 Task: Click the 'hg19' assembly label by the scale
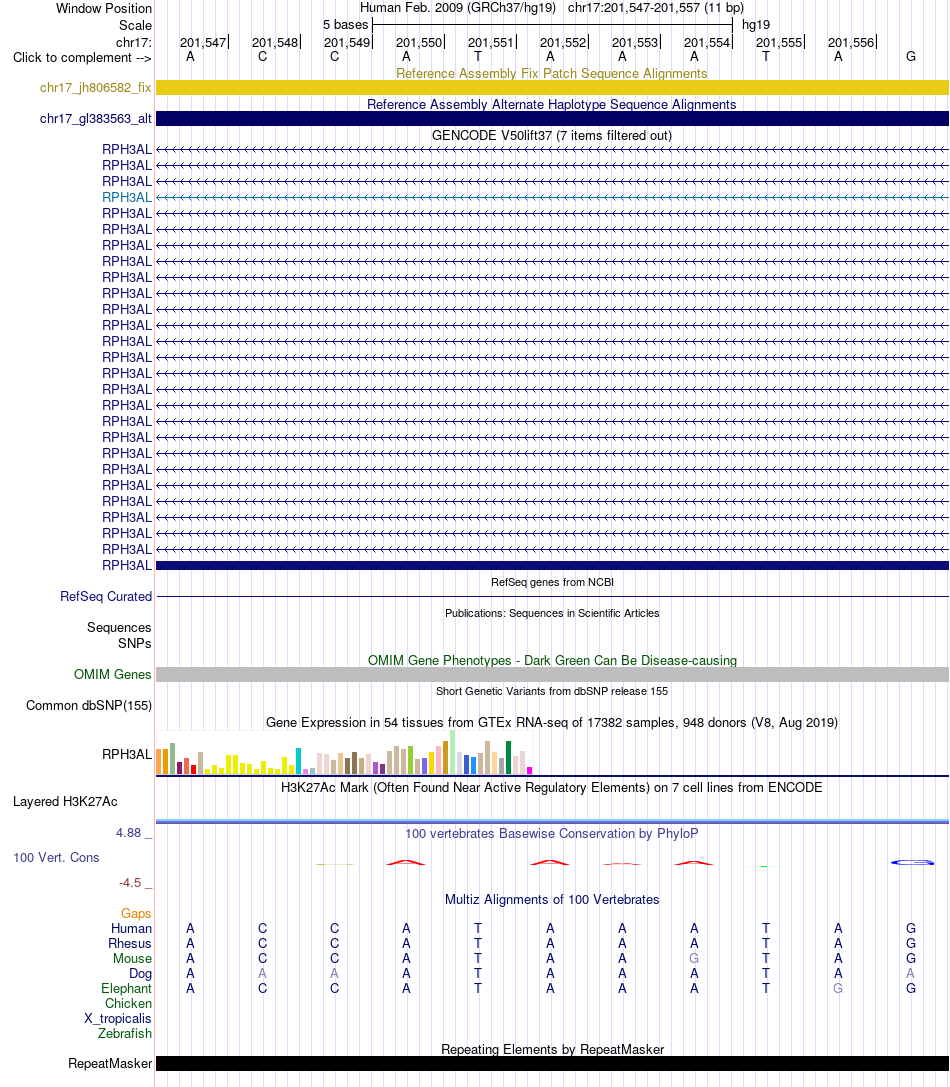(x=756, y=25)
